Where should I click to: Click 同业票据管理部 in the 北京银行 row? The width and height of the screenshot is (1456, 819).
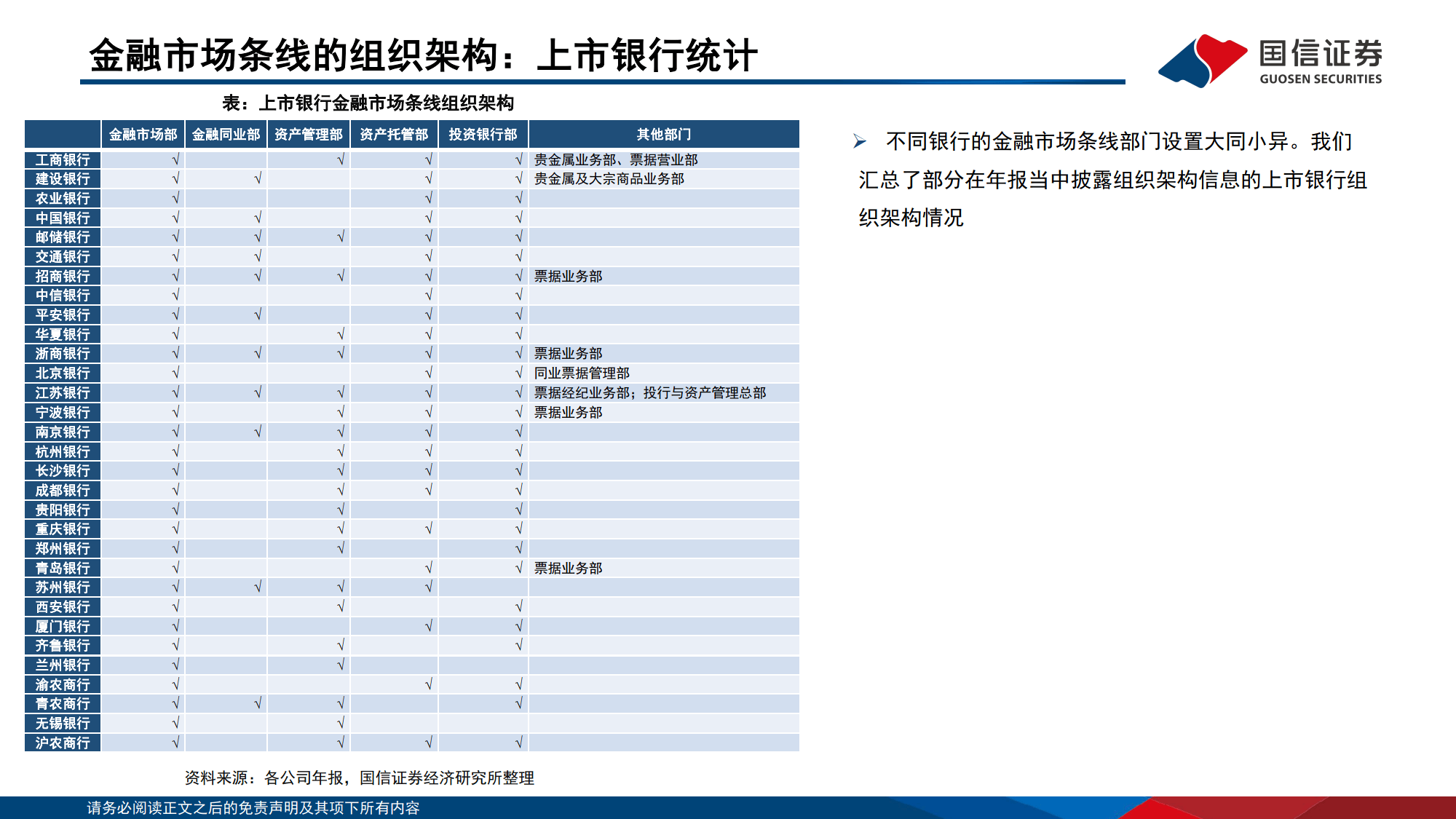tap(582, 373)
